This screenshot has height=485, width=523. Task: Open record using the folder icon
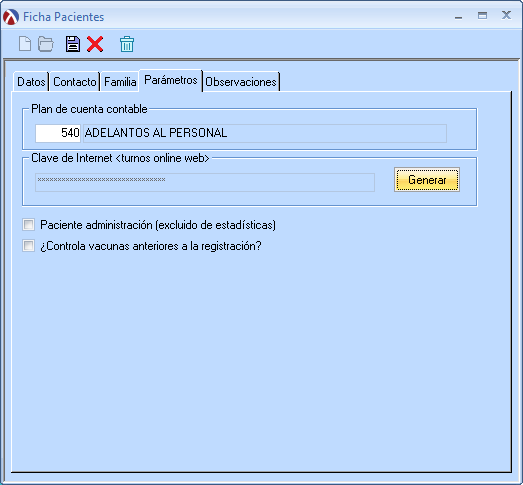46,44
